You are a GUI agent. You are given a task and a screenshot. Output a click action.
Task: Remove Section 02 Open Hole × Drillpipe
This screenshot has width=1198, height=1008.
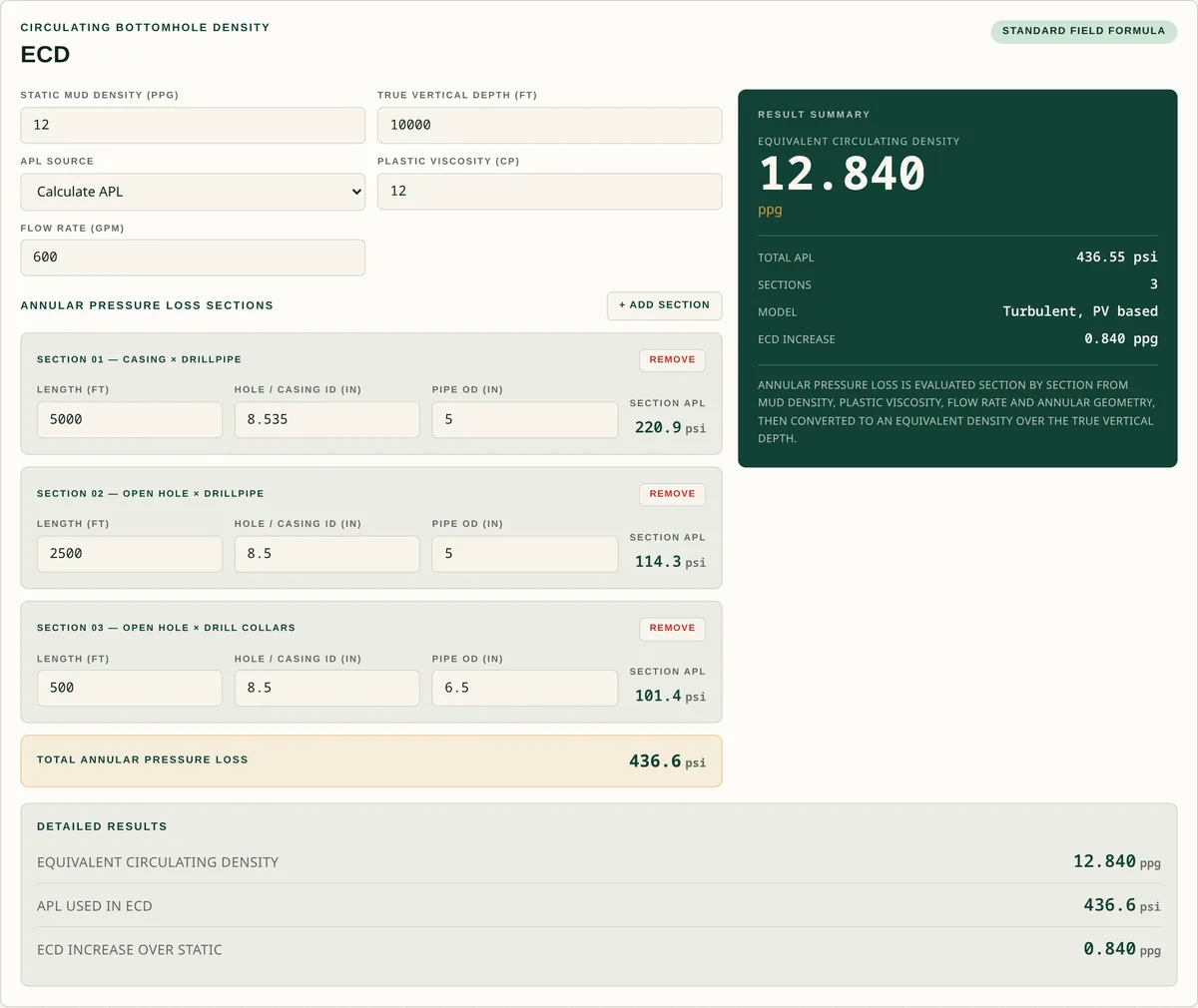click(672, 494)
